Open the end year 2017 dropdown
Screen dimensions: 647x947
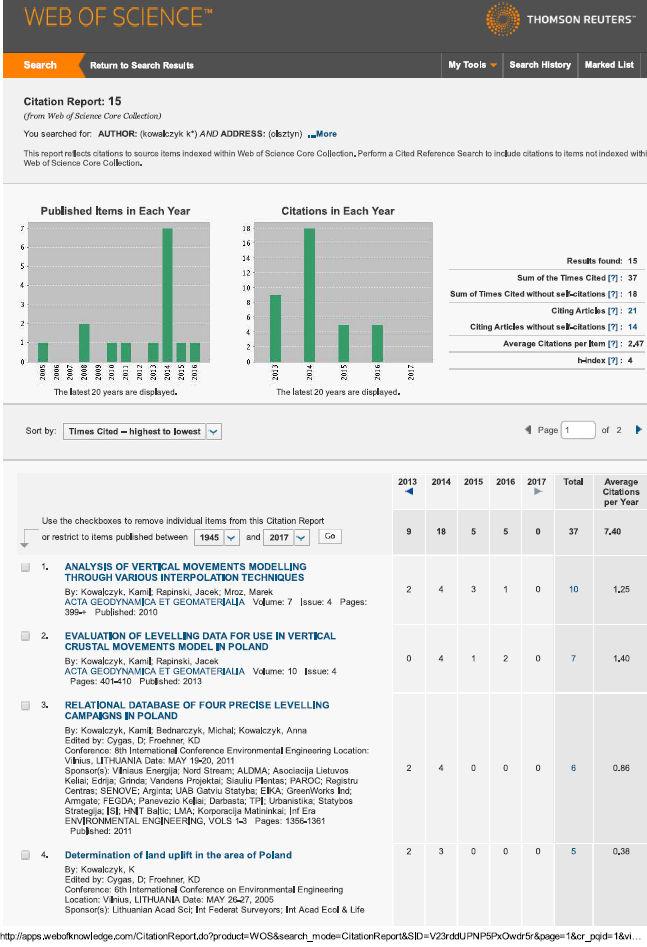click(286, 538)
